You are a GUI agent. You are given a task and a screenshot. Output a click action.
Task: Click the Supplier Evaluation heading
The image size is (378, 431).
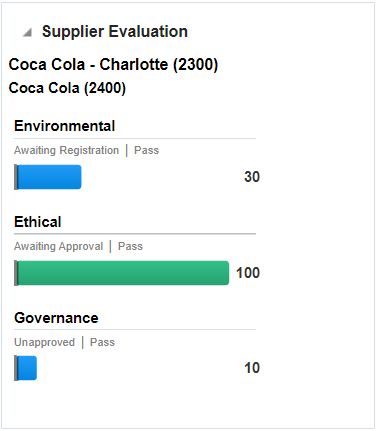tap(115, 32)
